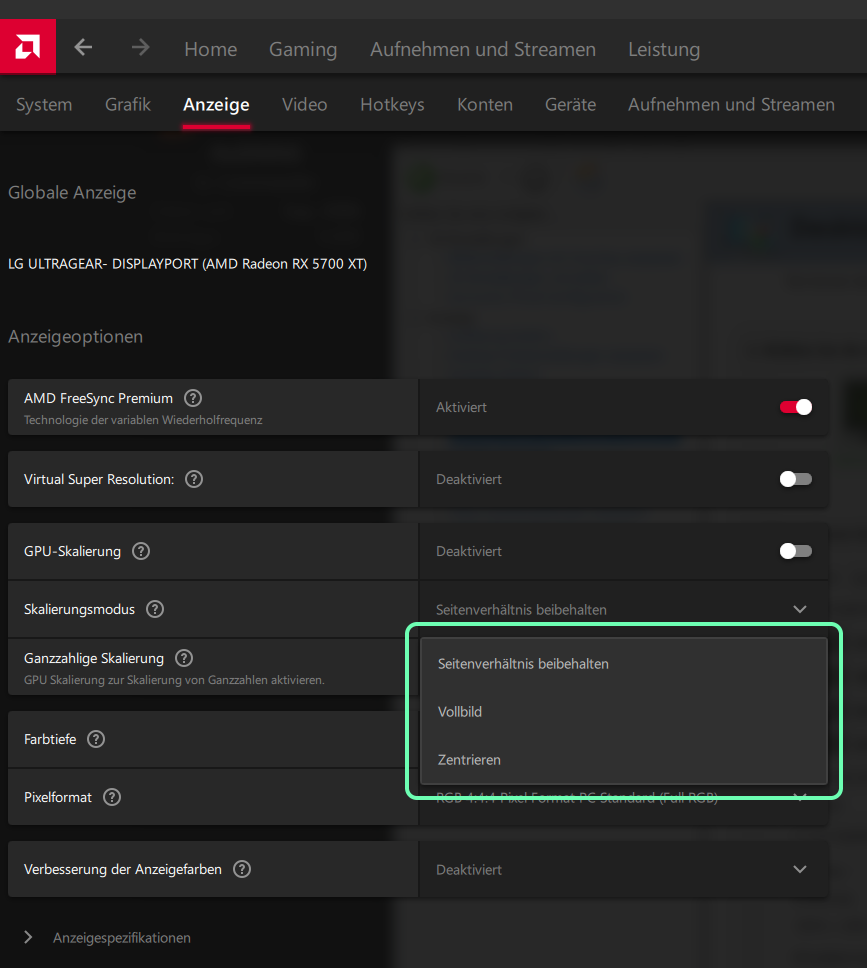Expand the Verbesserung der Anzeigefarben dropdown
The image size is (867, 968).
pyautogui.click(x=799, y=869)
